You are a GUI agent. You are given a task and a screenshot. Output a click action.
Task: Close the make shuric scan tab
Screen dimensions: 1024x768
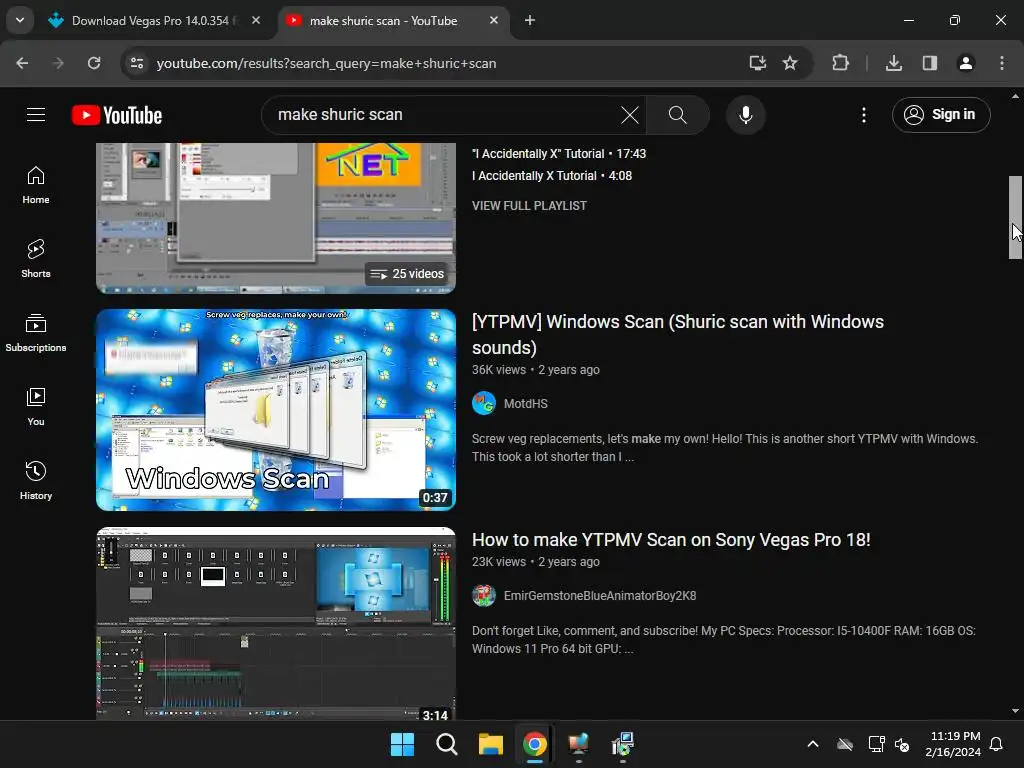coord(494,21)
